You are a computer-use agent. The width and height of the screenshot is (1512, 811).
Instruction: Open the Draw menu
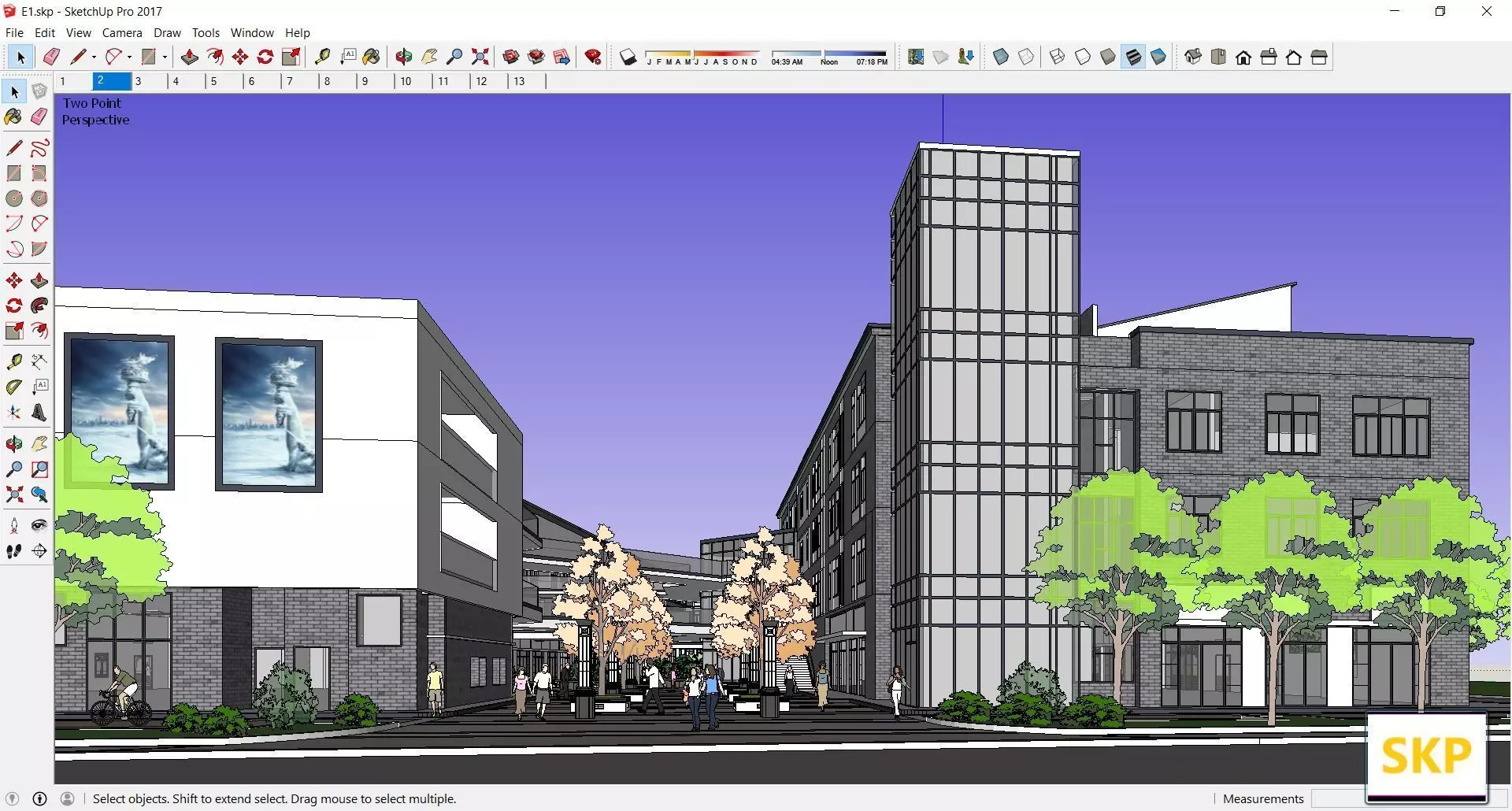[167, 32]
